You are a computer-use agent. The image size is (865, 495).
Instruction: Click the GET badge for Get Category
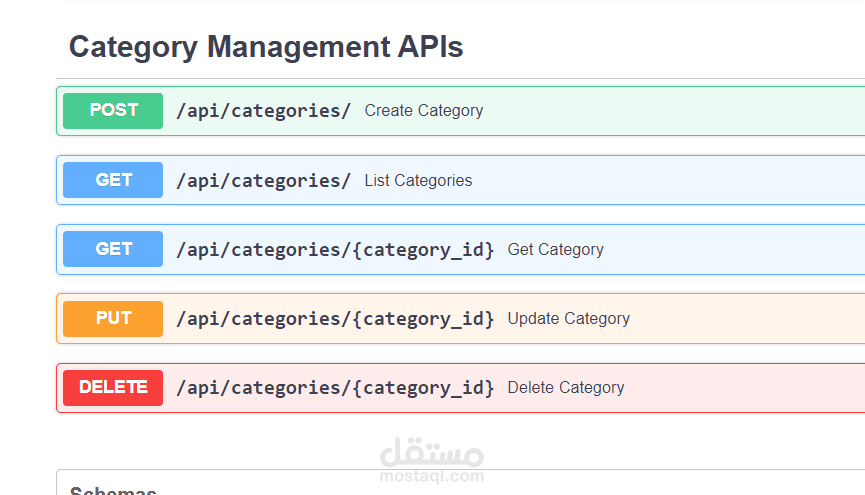point(113,249)
